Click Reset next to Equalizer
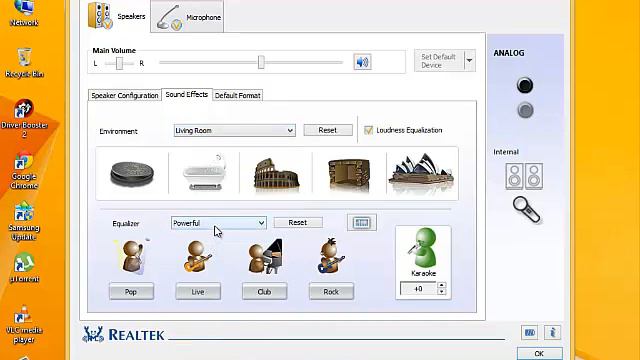 [x=298, y=222]
